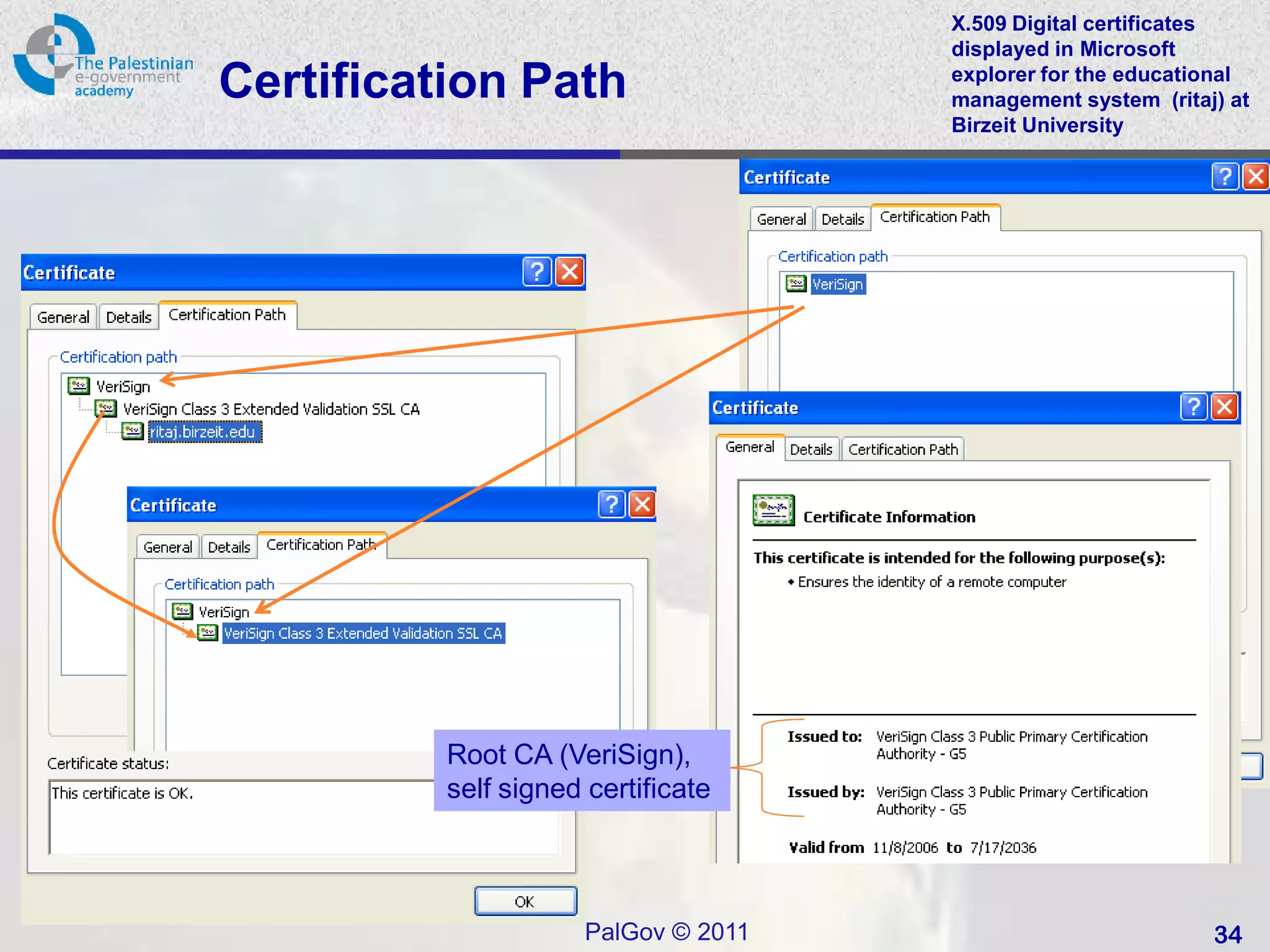The width and height of the screenshot is (1270, 952).
Task: Select ritaj.birzeit.edu in certification path
Action: 205,431
